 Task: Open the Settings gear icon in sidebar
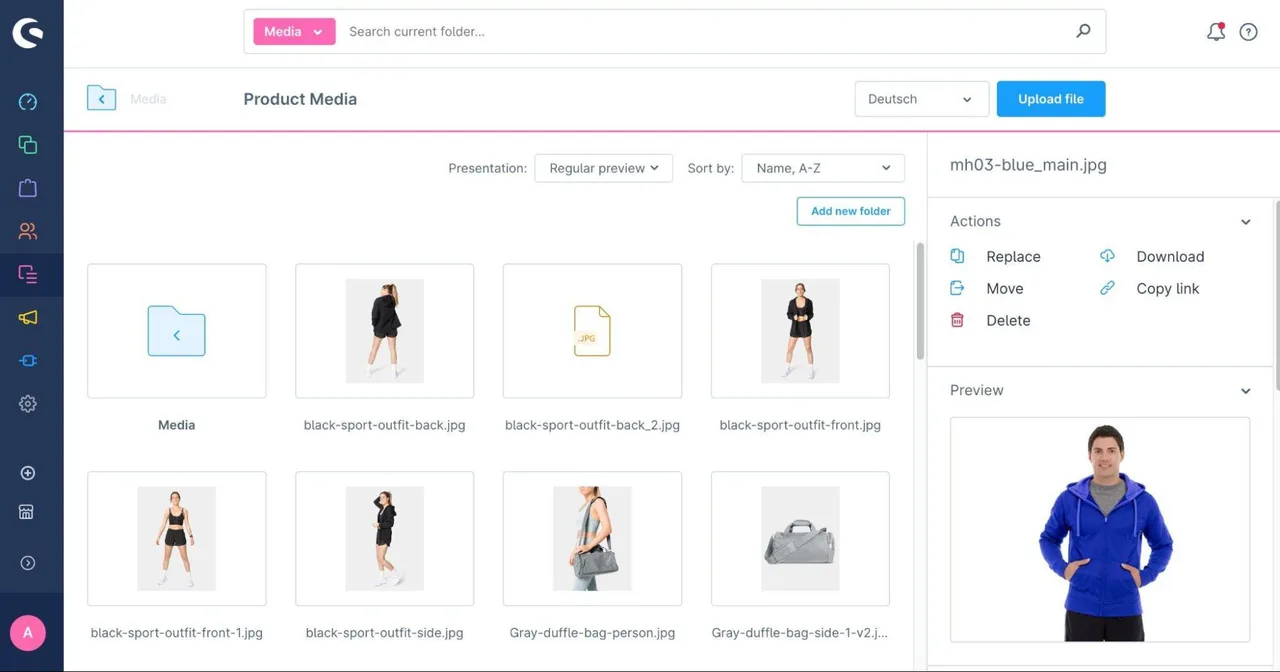pos(28,404)
